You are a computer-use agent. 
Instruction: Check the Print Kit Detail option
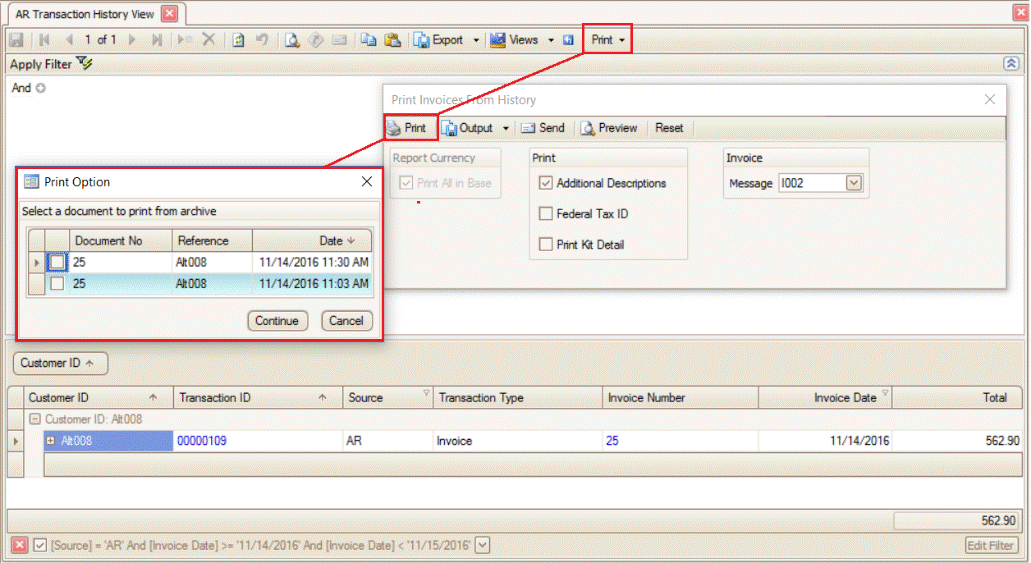546,244
